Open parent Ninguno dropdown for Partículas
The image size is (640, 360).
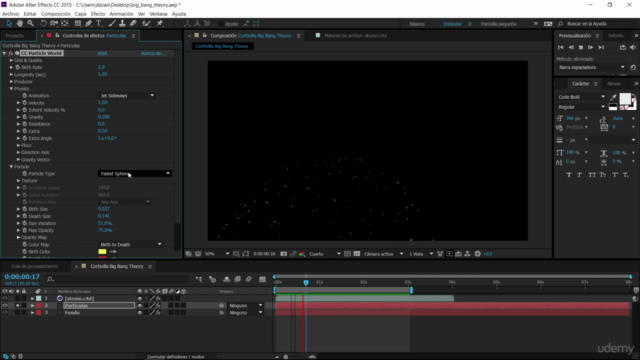(x=245, y=305)
